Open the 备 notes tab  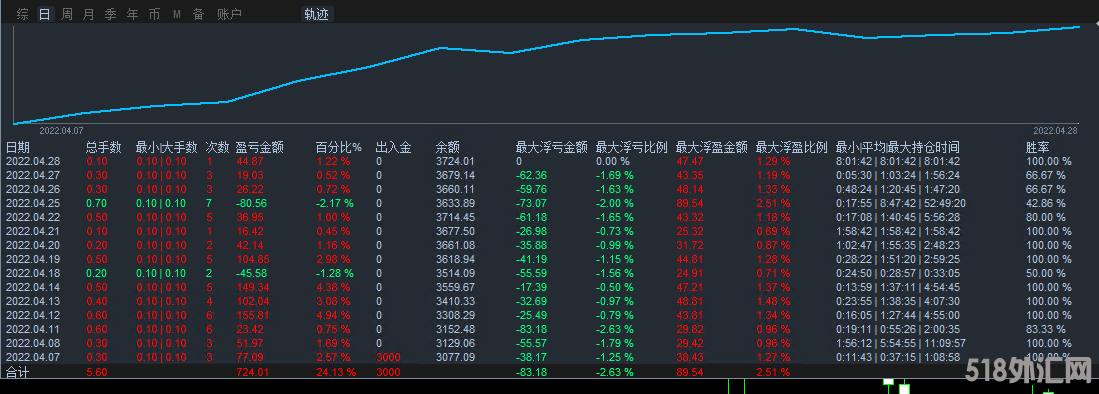198,14
